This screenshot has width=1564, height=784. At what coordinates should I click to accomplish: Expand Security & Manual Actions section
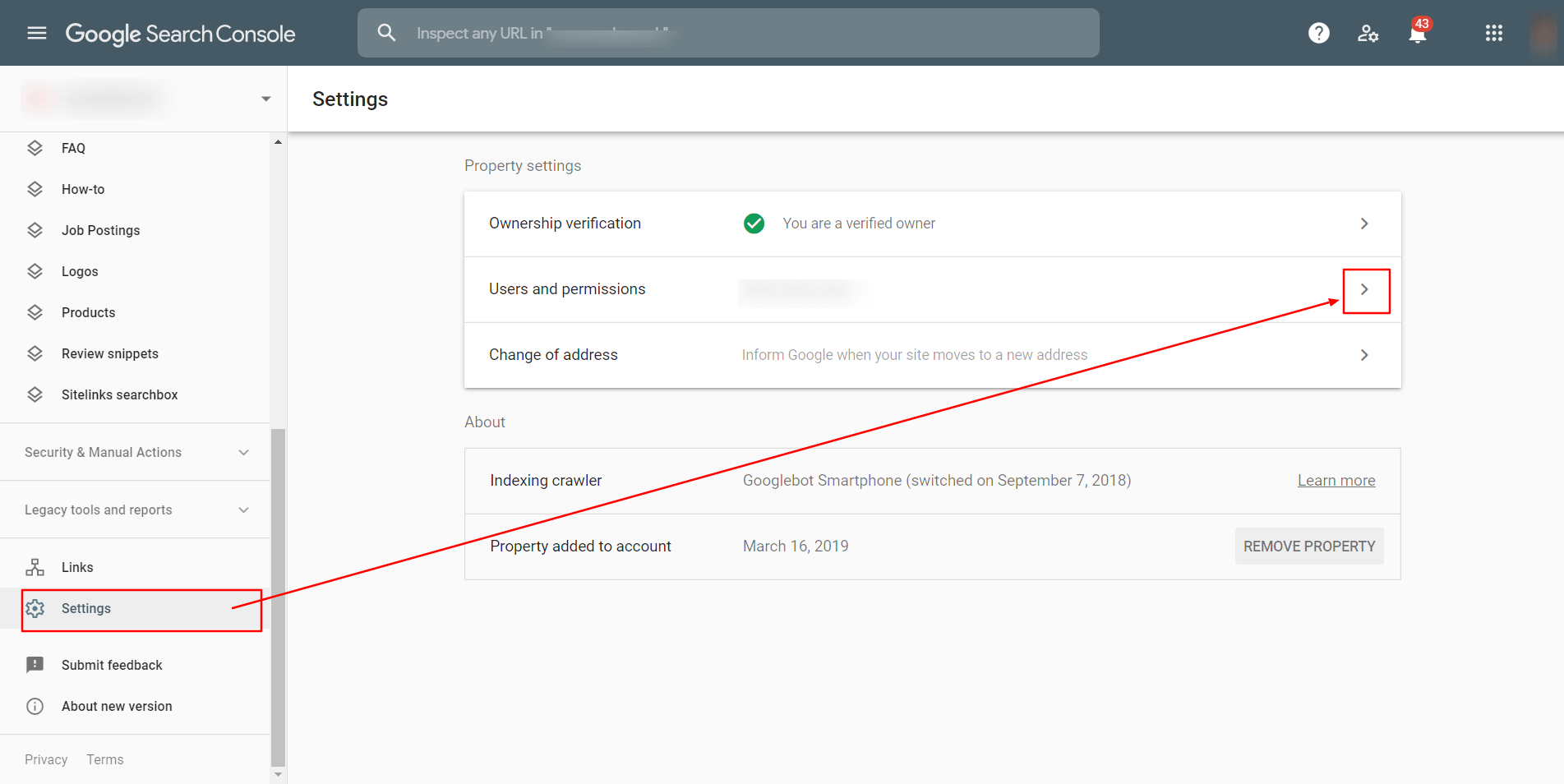pyautogui.click(x=243, y=452)
